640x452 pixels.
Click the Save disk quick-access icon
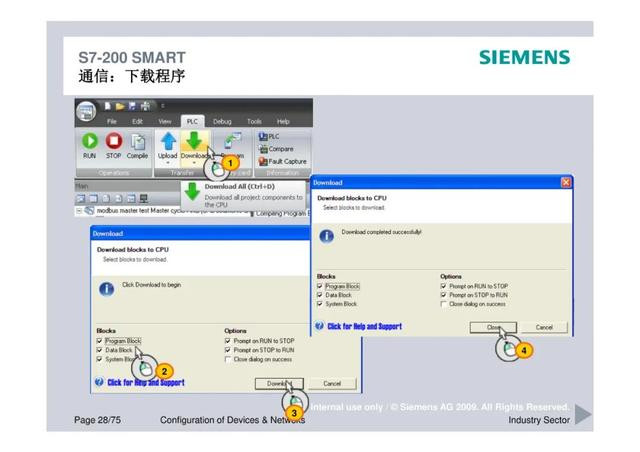point(132,106)
